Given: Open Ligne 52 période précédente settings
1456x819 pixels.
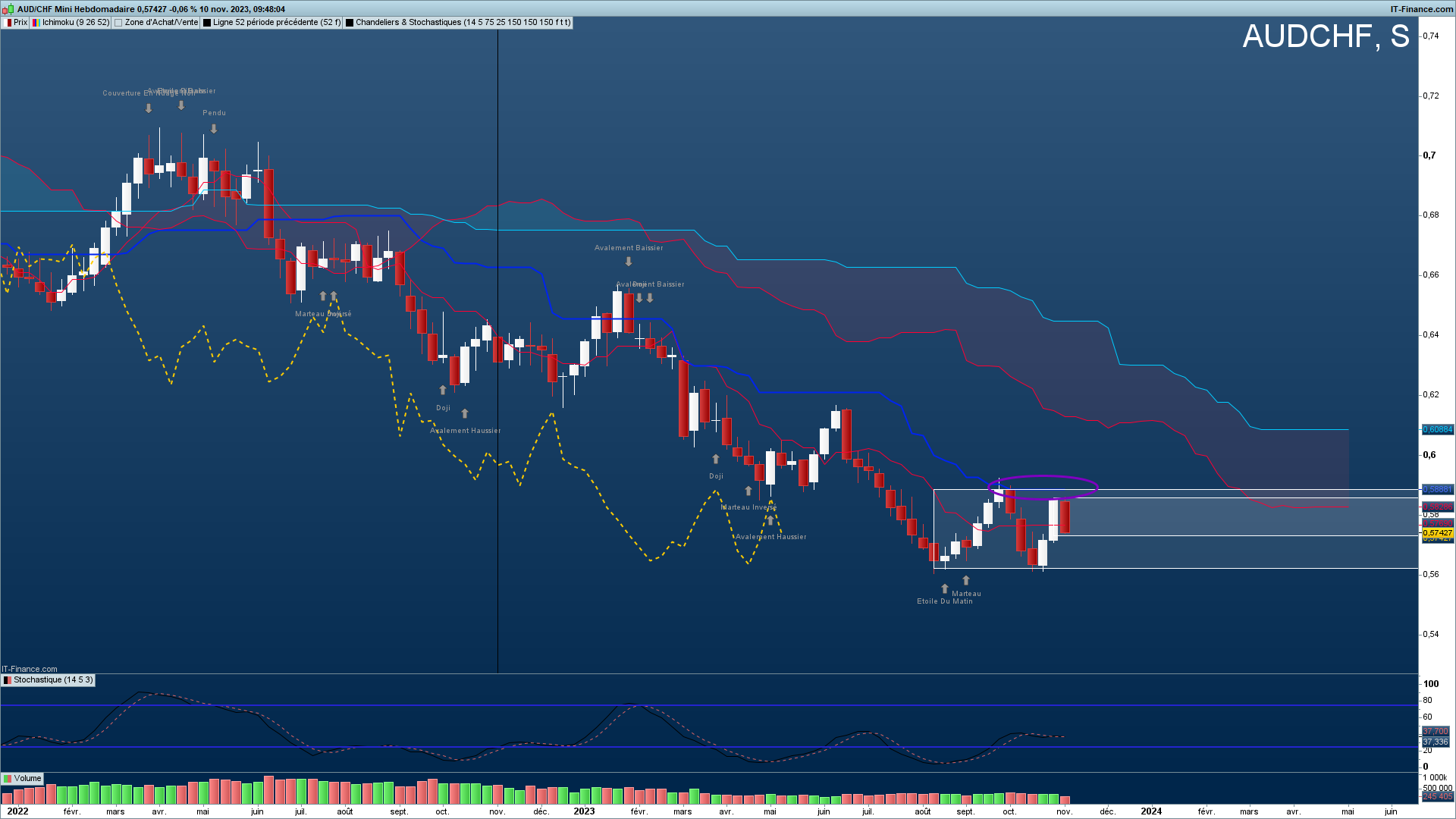Looking at the screenshot, I should 277,23.
